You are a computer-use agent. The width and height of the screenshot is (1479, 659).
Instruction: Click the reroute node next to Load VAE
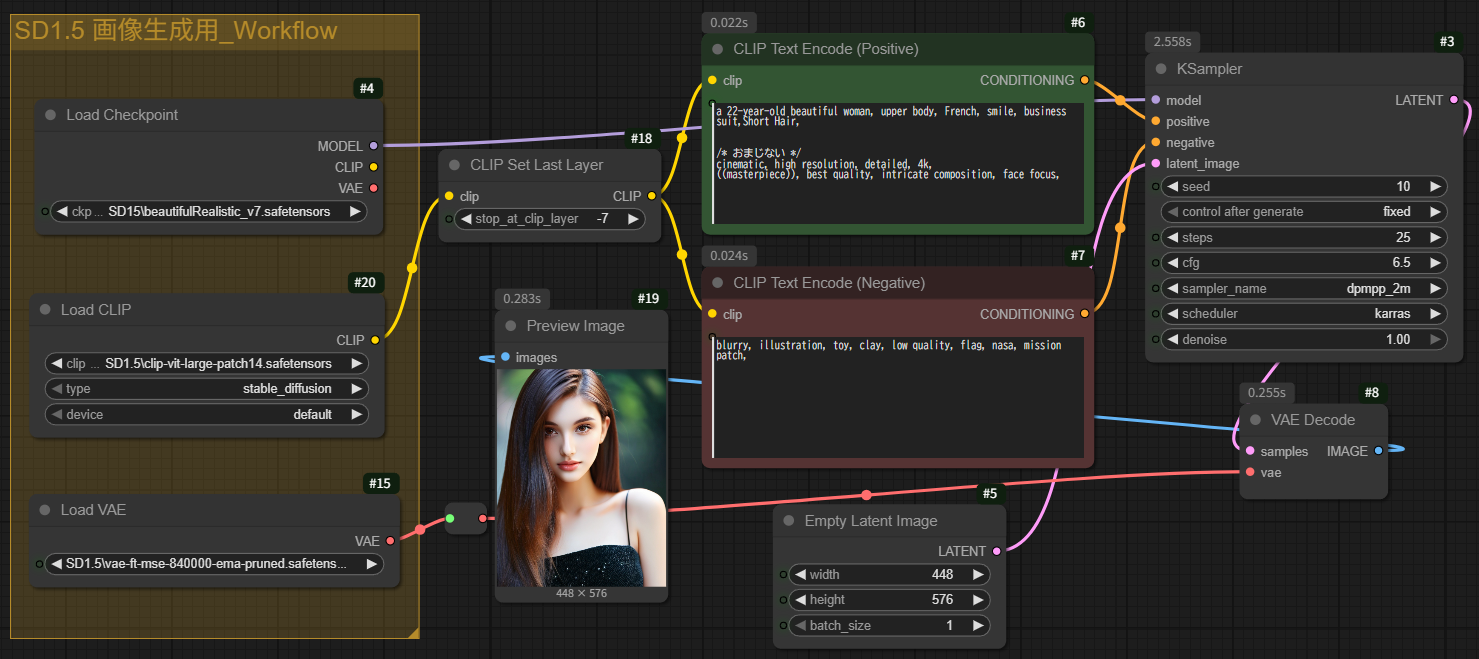tap(465, 518)
